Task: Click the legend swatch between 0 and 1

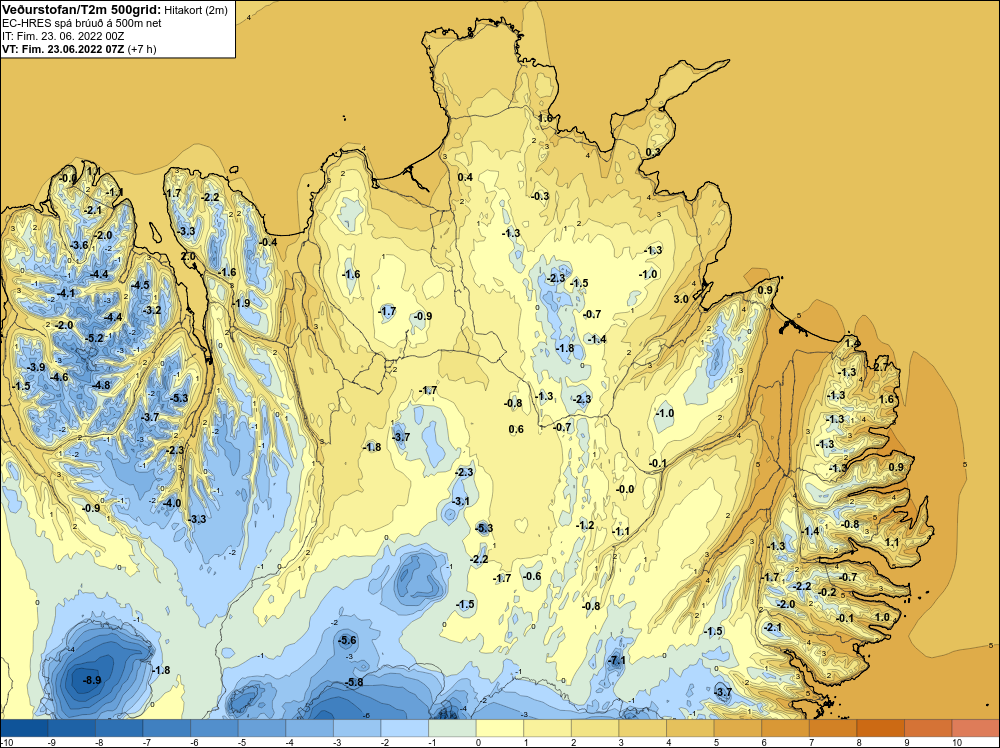Action: click(x=500, y=728)
